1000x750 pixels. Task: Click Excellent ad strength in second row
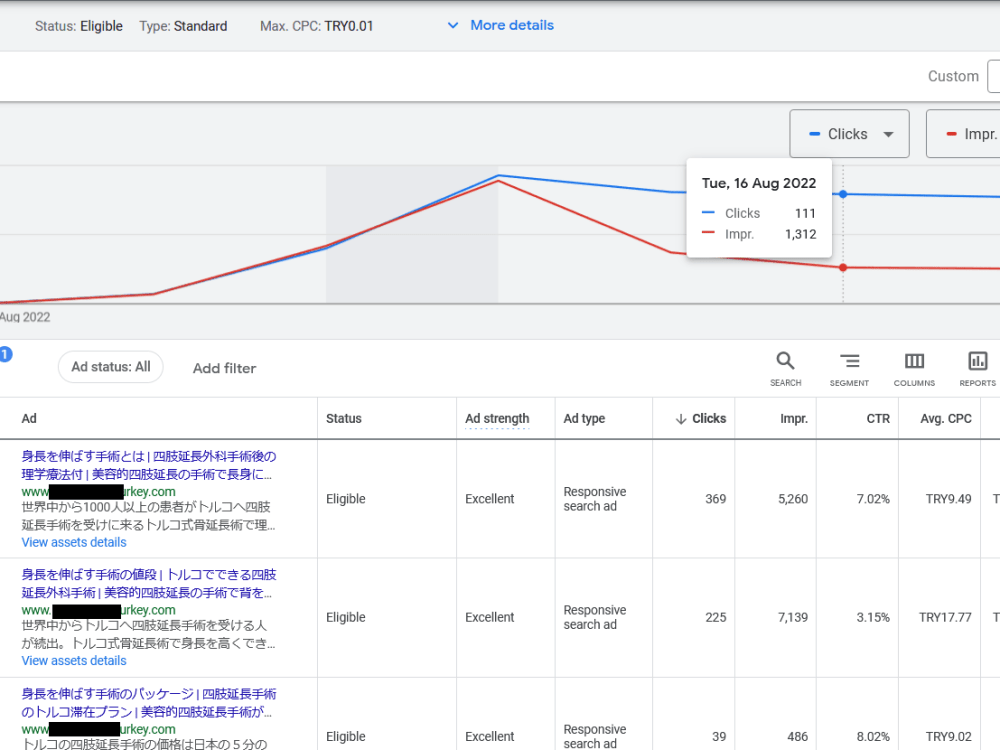point(489,617)
